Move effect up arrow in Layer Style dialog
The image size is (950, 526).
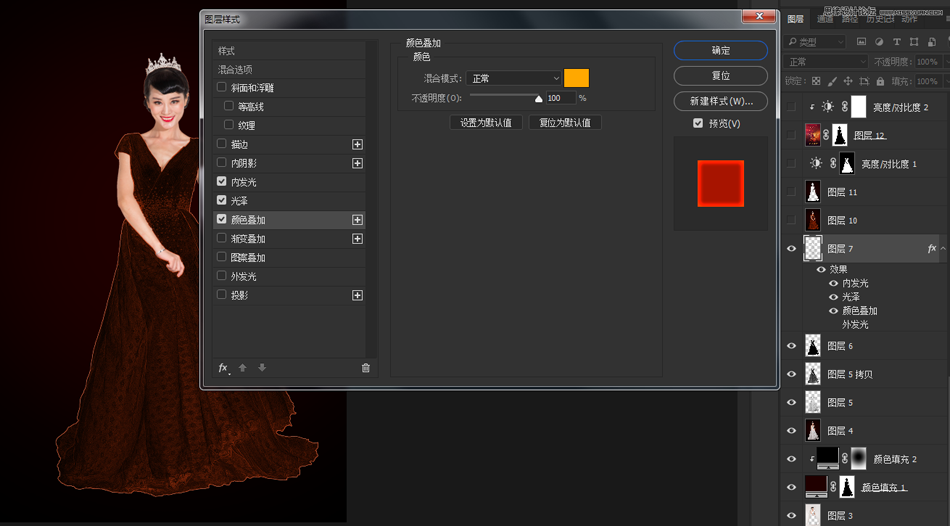[242, 368]
